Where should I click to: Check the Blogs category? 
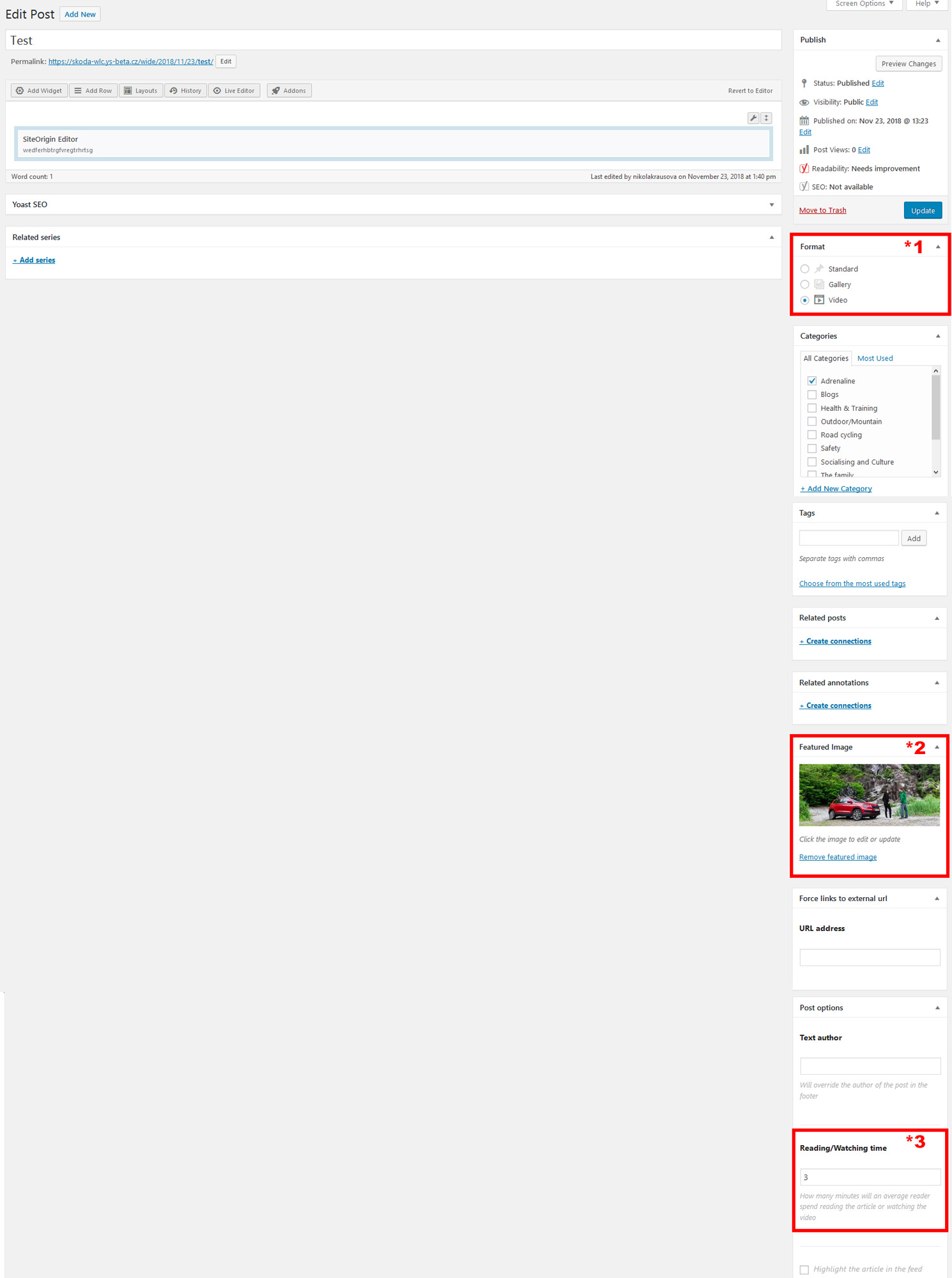812,395
